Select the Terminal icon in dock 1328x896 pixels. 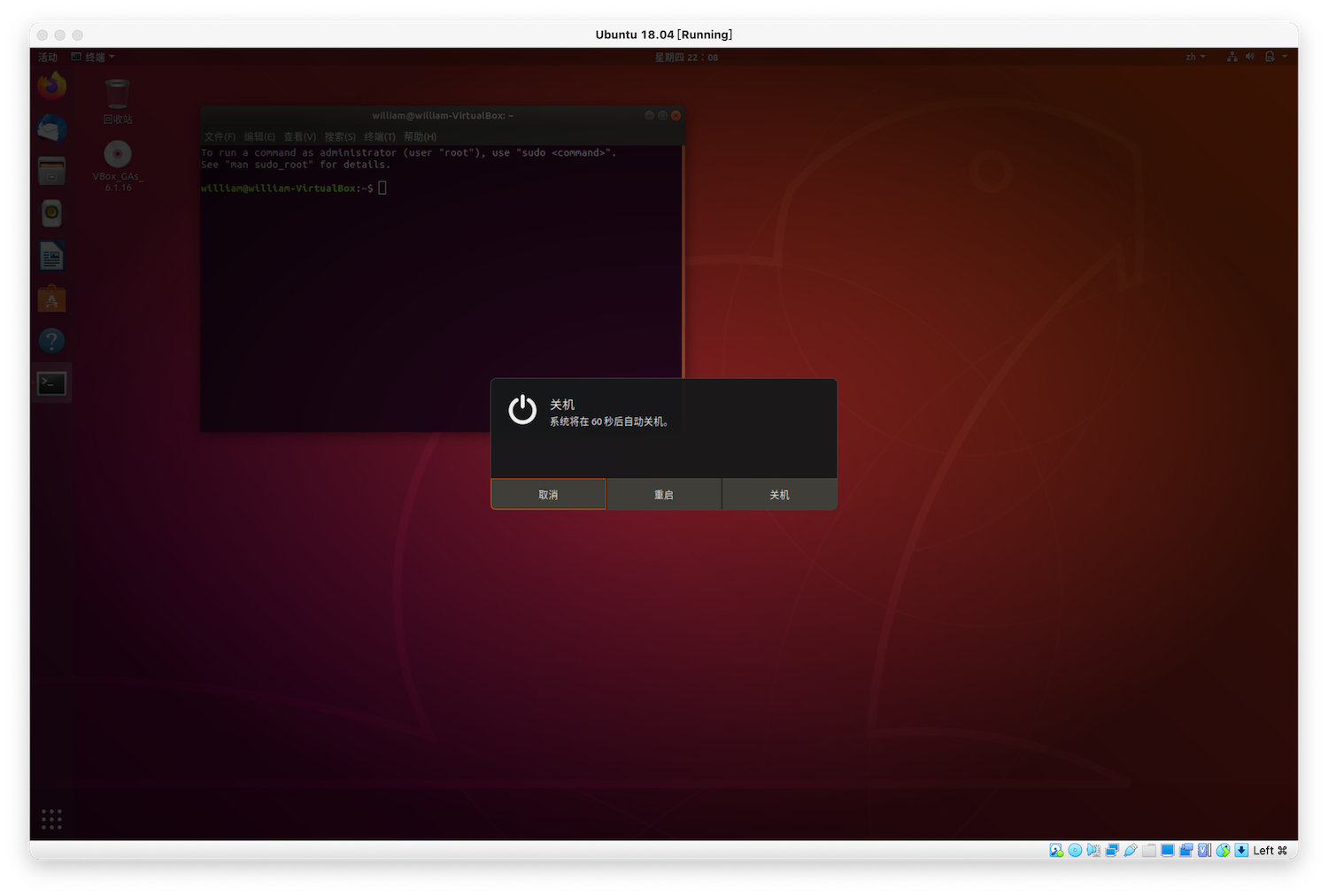(x=51, y=383)
